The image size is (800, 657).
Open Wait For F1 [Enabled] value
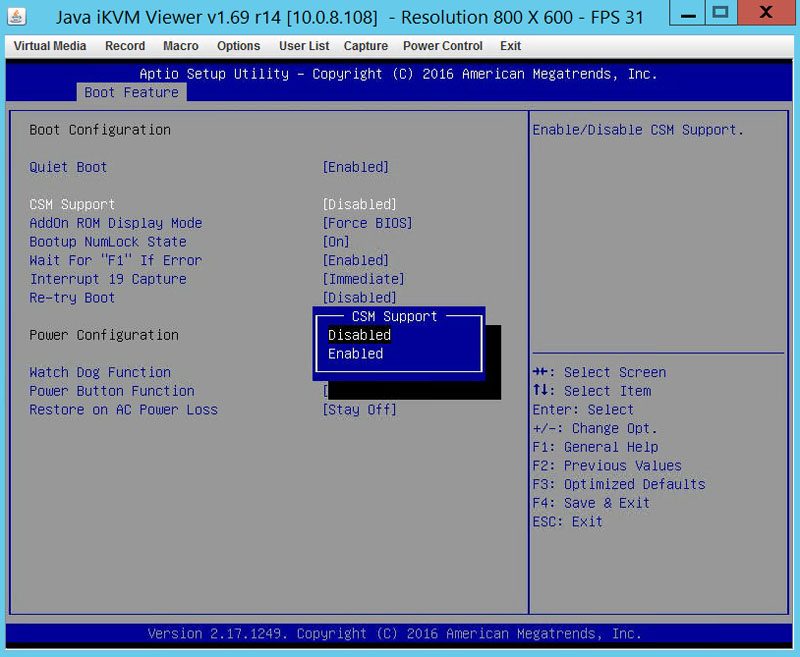coord(356,261)
